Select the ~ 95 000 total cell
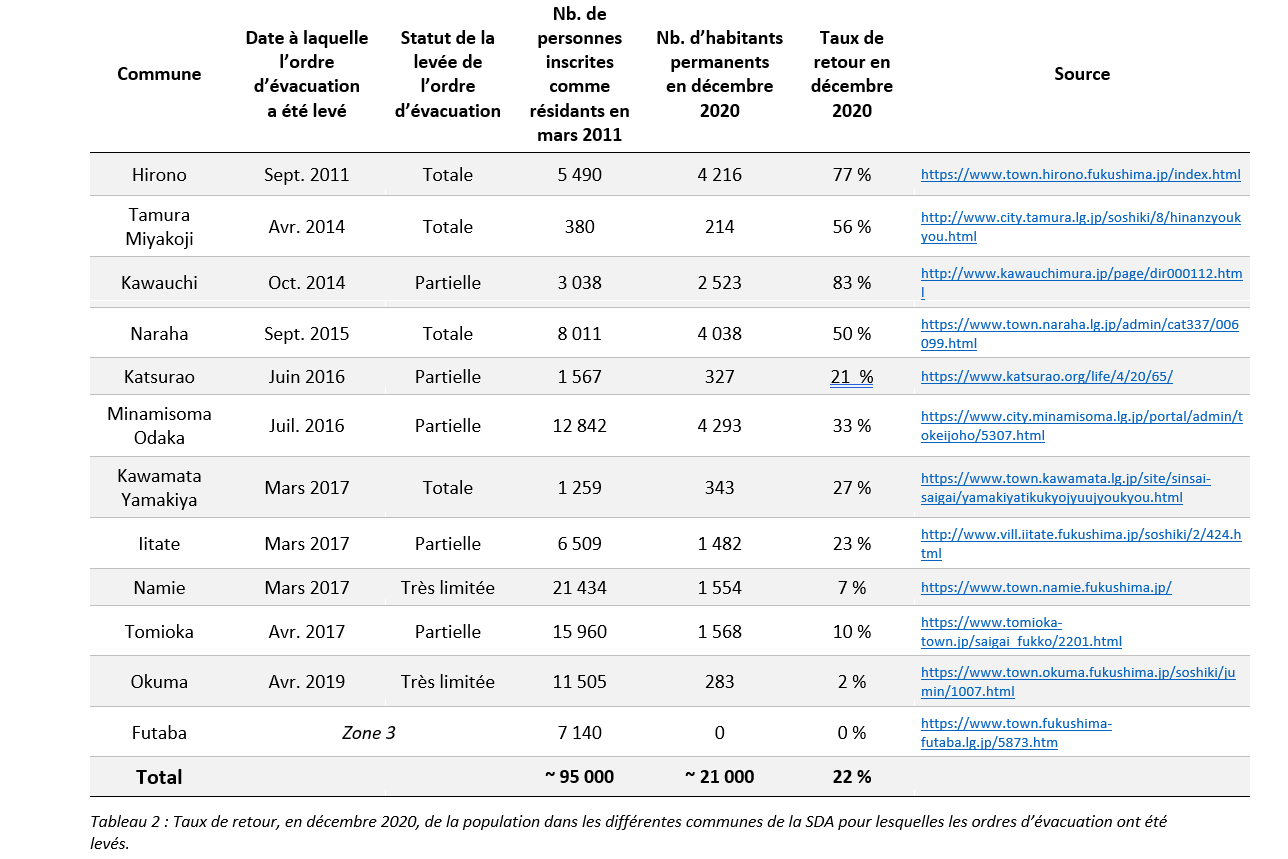 coord(579,777)
